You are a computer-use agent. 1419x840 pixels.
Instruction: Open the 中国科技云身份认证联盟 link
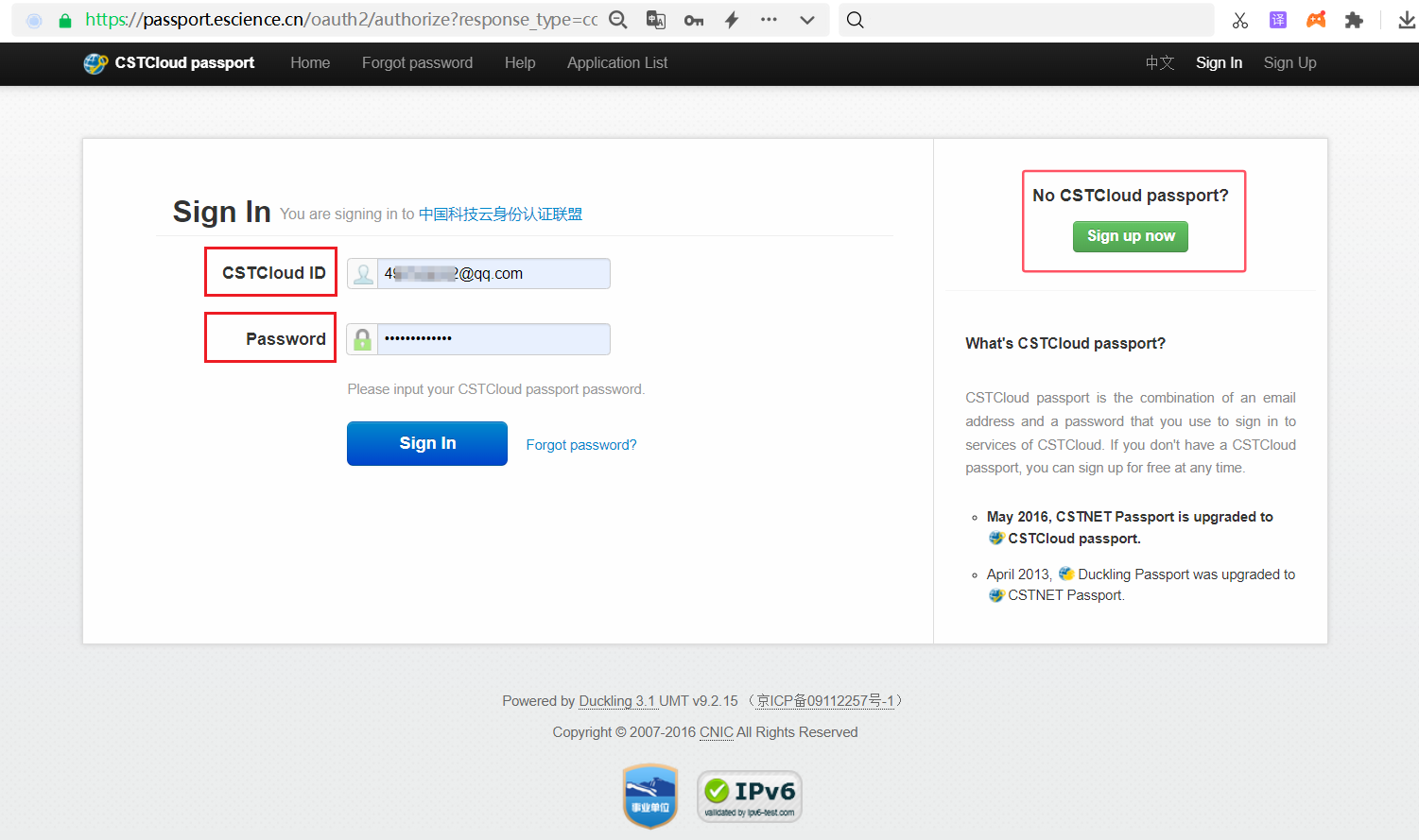coord(500,214)
